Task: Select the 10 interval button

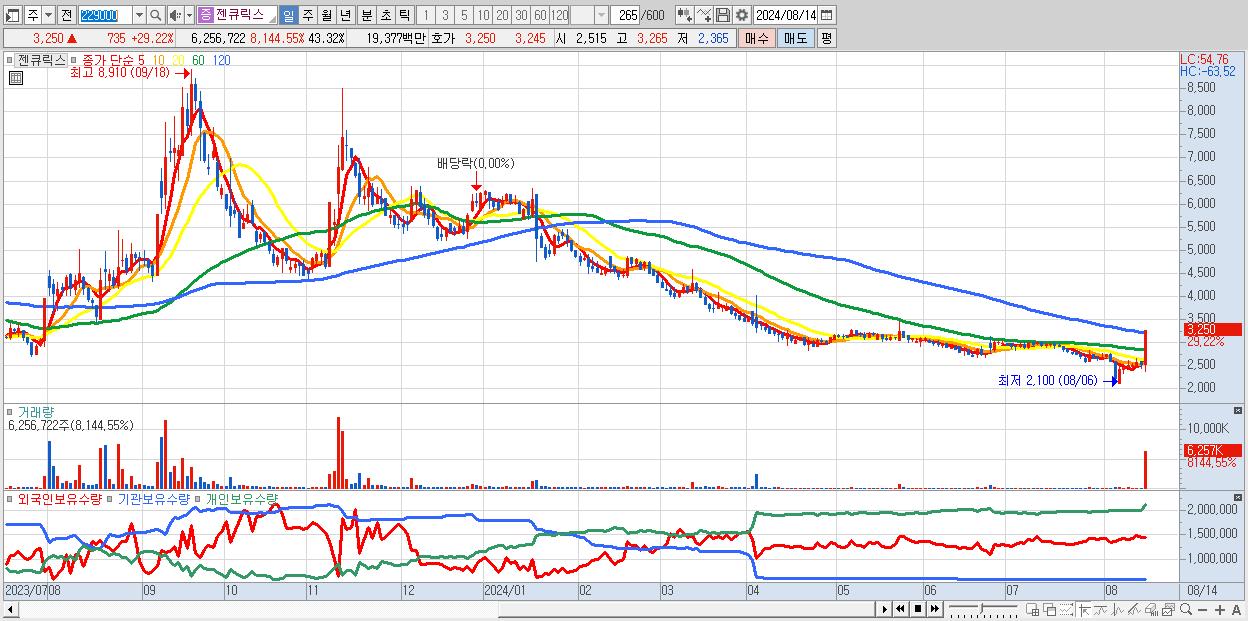Action: point(483,15)
